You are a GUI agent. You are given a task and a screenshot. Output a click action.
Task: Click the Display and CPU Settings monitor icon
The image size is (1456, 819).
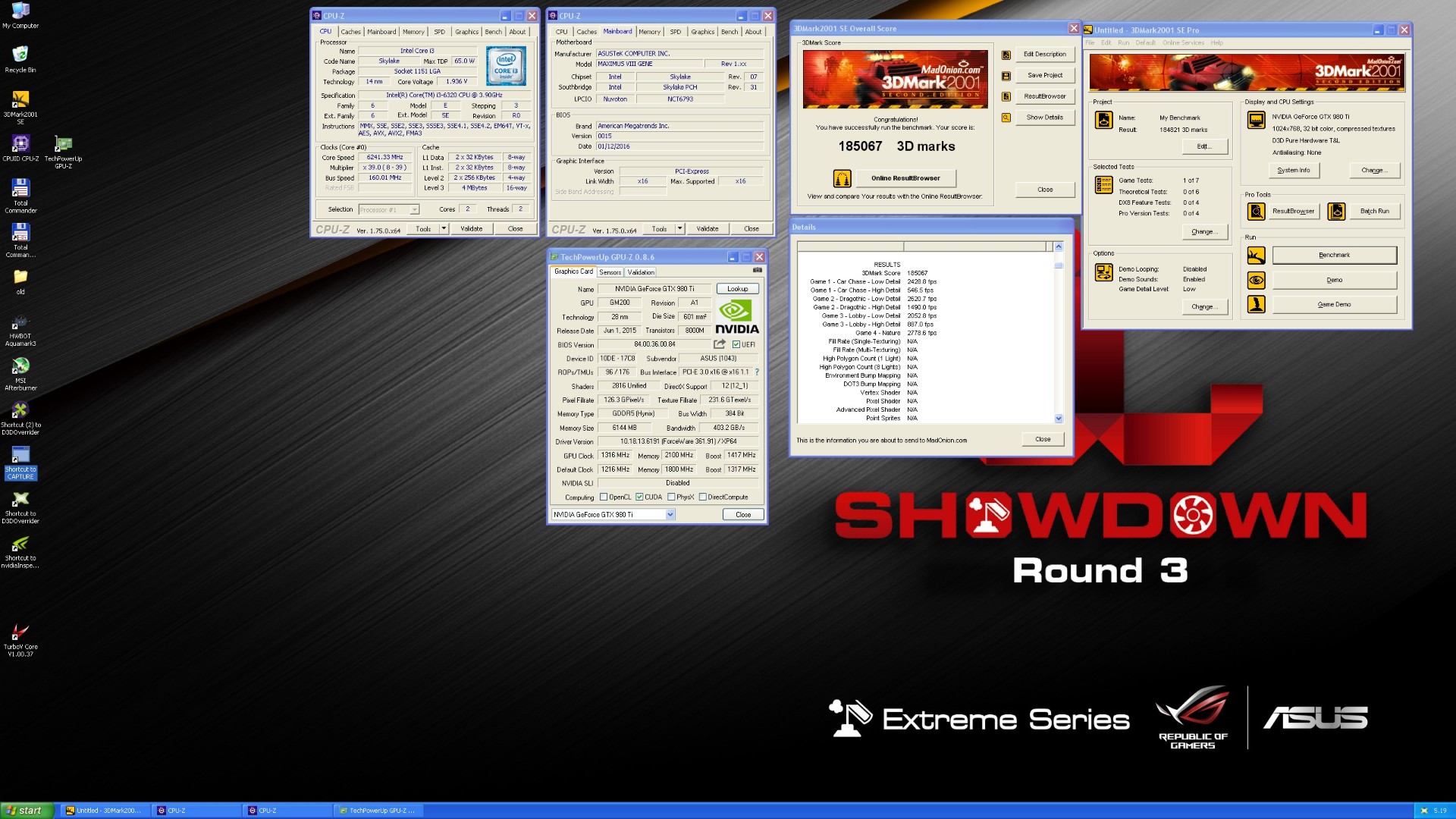tap(1257, 120)
